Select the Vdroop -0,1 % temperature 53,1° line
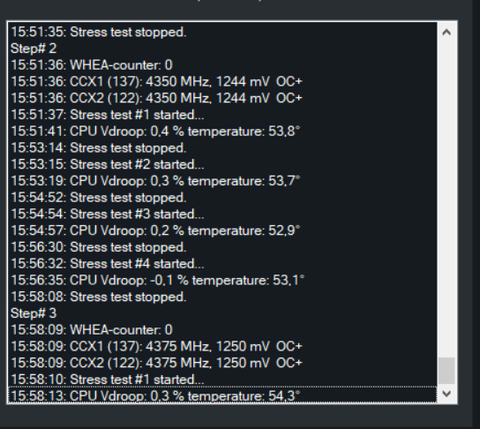 point(222,280)
